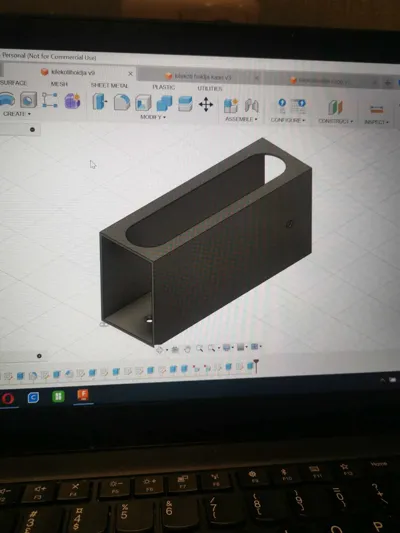Select the round hole on model's side face

coord(289,224)
